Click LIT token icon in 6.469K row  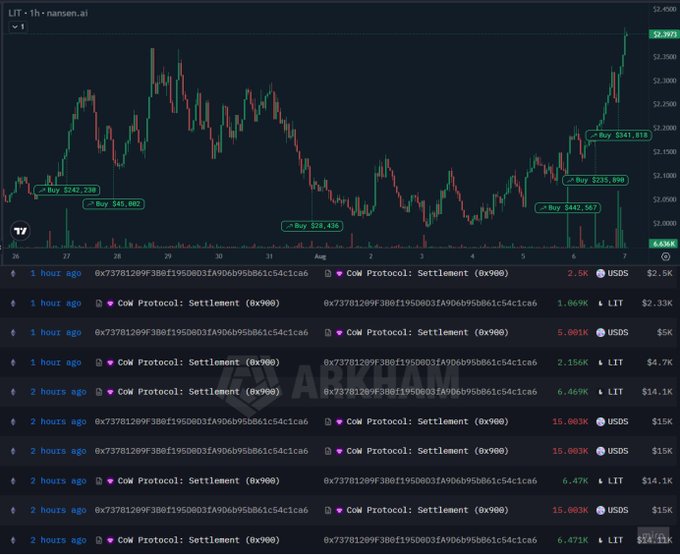(601, 392)
